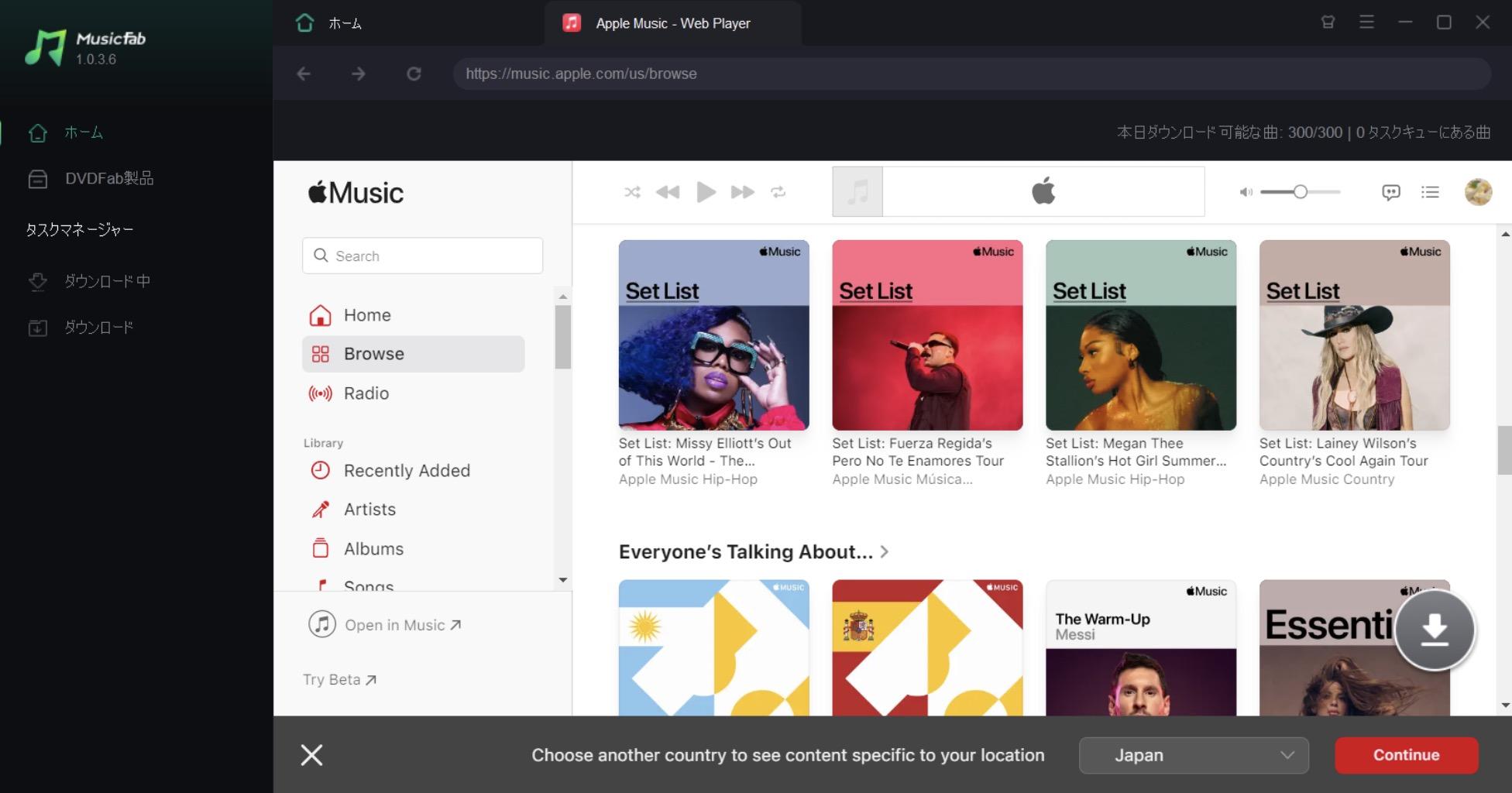
Task: Mute the volume speaker icon
Action: [1246, 192]
